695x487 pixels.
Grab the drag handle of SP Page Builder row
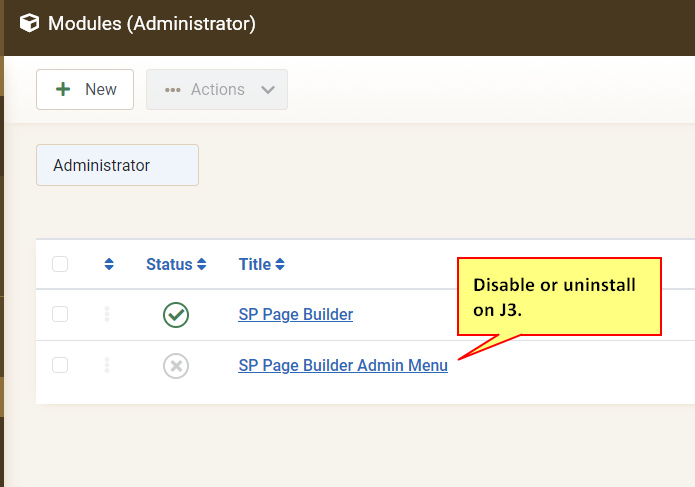[x=107, y=314]
